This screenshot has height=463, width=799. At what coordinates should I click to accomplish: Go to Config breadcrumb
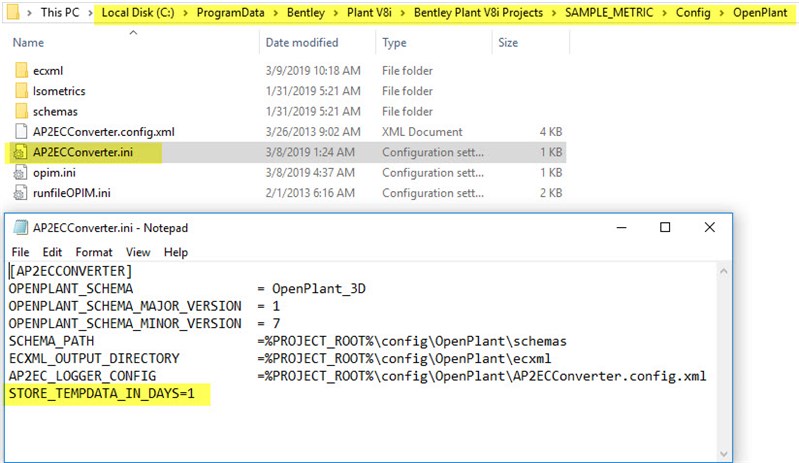[693, 12]
